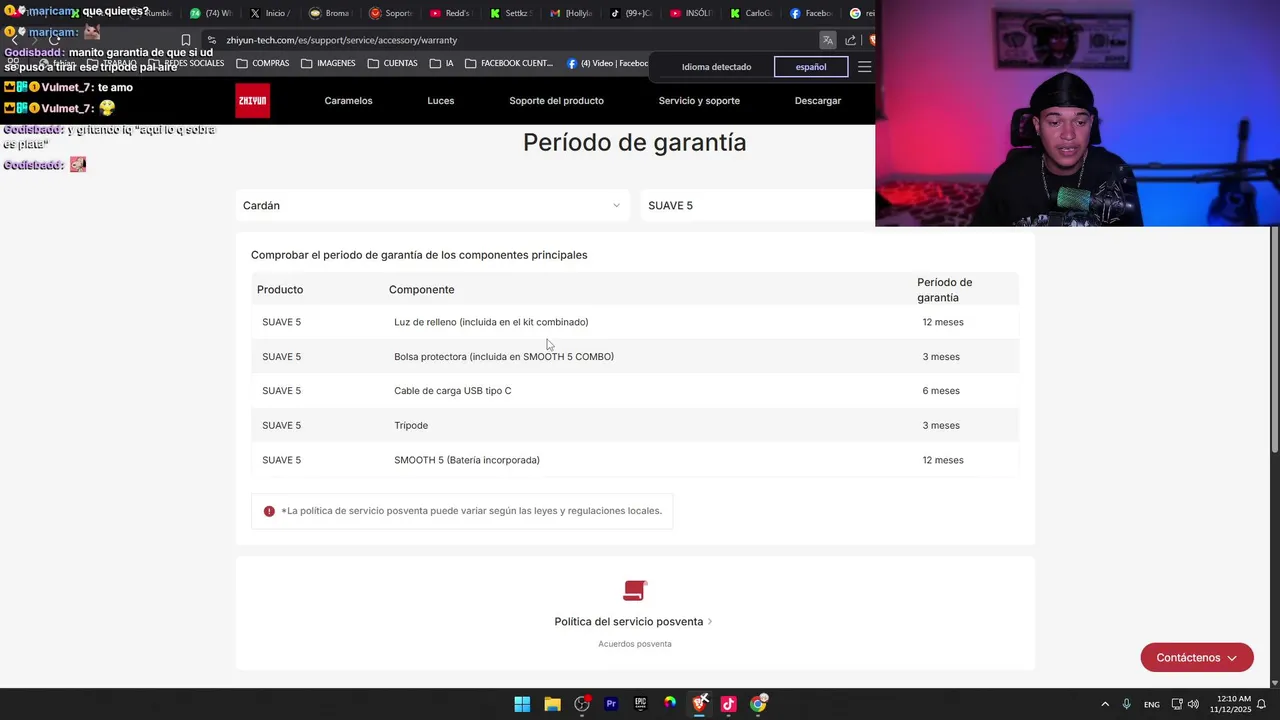
Task: Open the (4) Video Facebook bookmark
Action: (x=607, y=63)
